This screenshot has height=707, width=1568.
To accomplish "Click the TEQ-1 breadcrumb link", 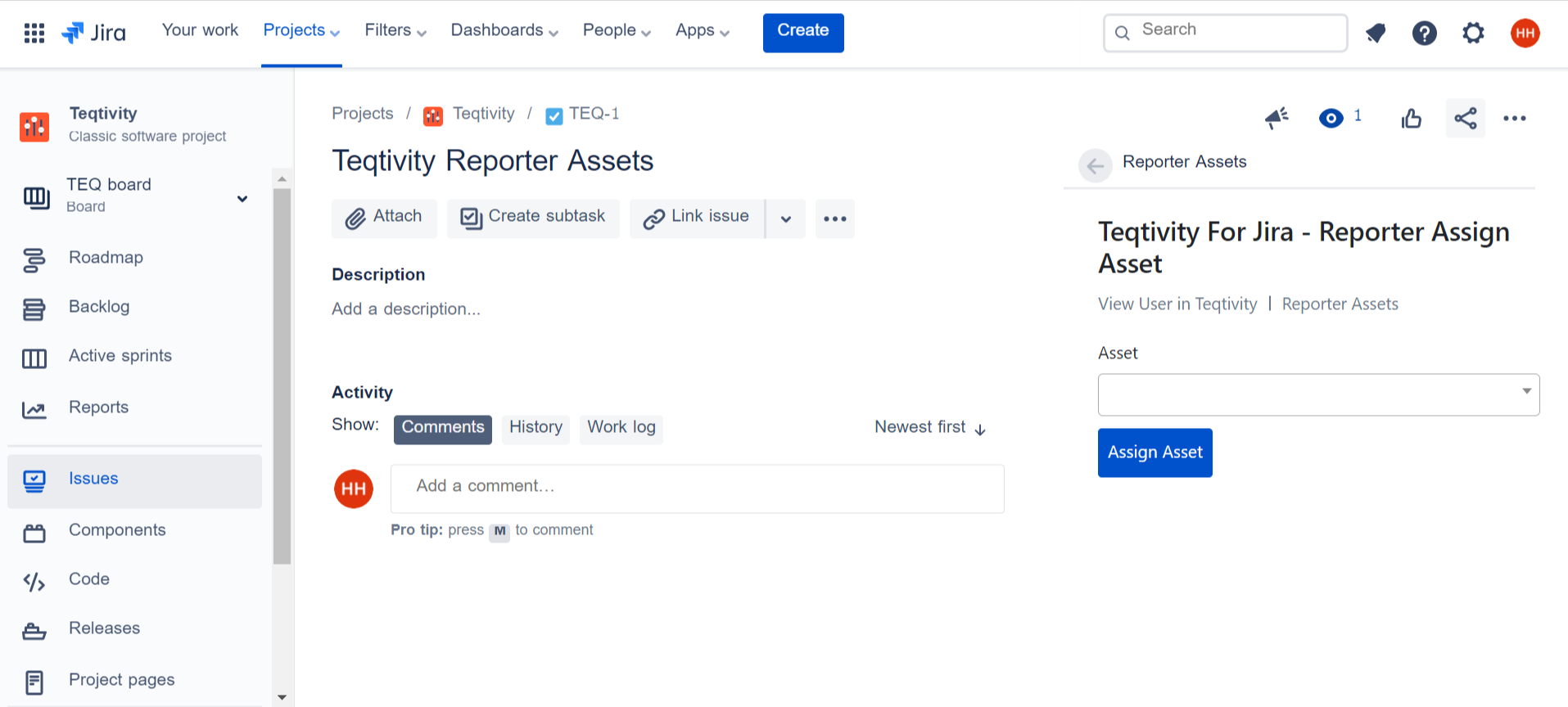I will (594, 114).
